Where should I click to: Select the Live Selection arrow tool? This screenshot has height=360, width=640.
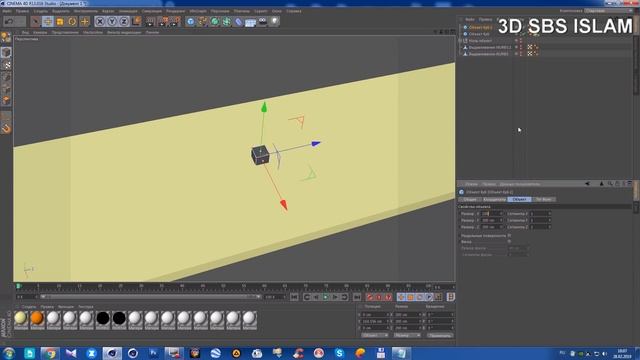(x=36, y=21)
